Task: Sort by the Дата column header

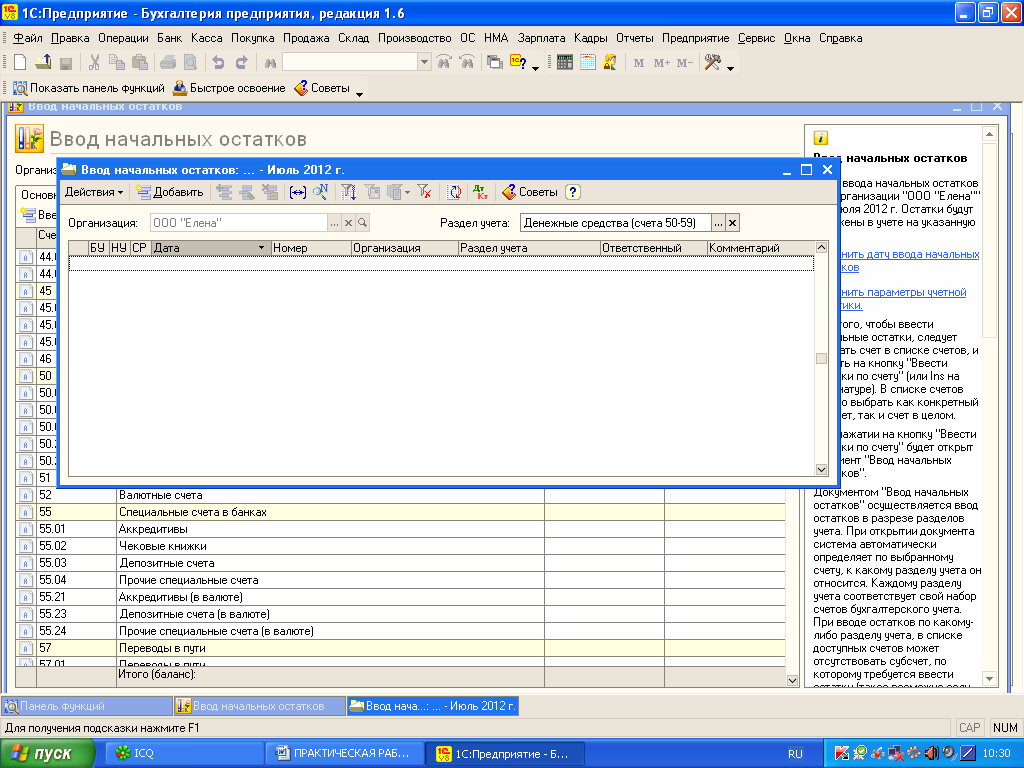Action: point(210,248)
